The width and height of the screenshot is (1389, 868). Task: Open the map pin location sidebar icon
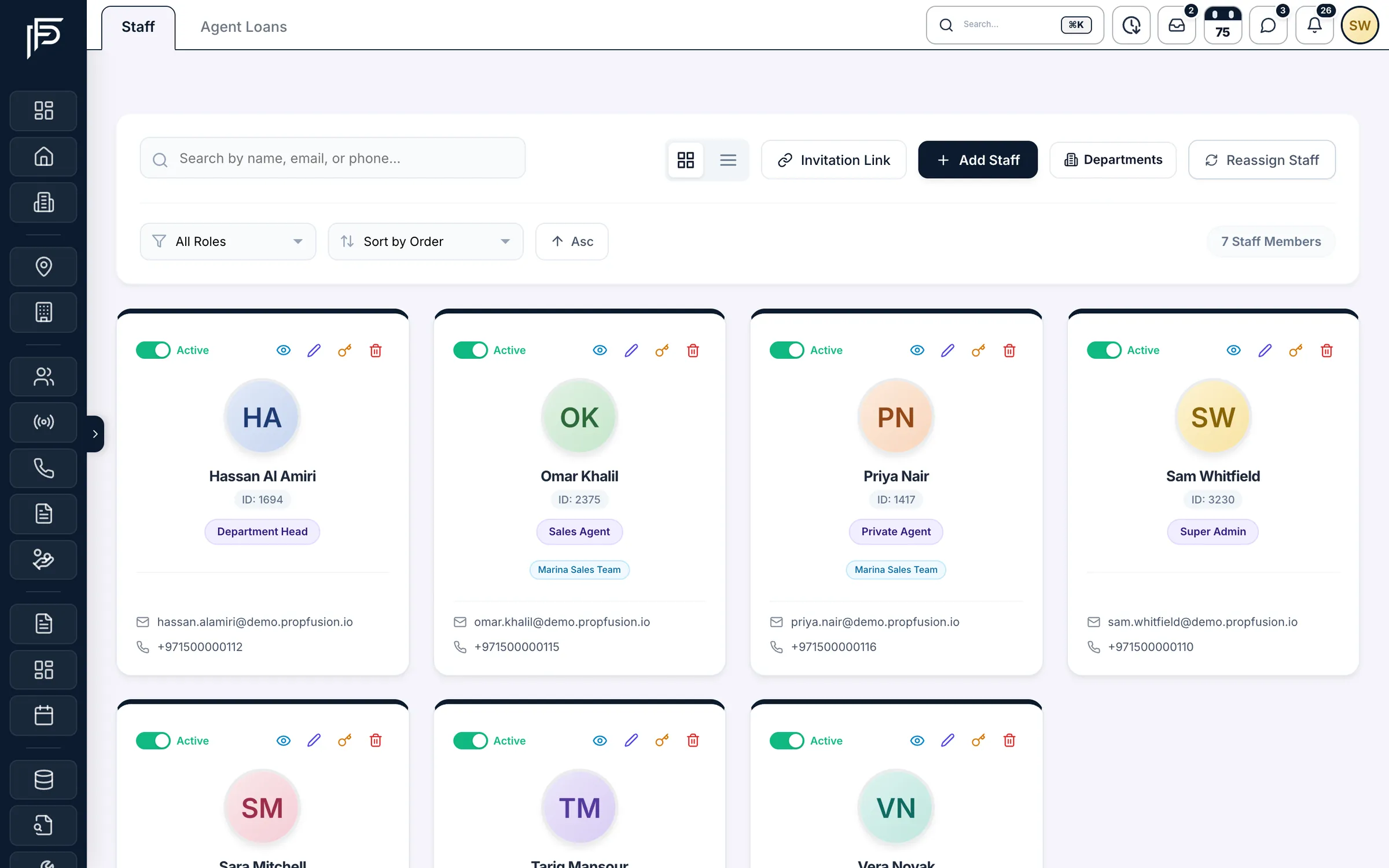43,266
